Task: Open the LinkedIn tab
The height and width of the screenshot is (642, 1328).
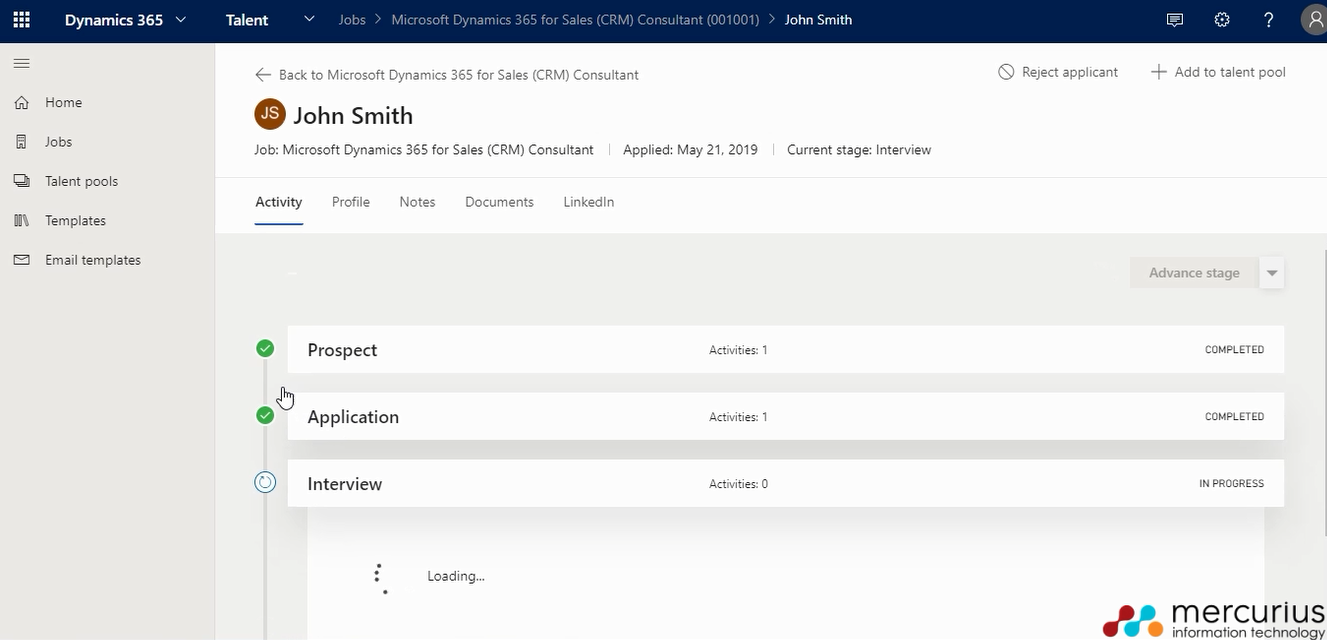Action: pyautogui.click(x=588, y=202)
